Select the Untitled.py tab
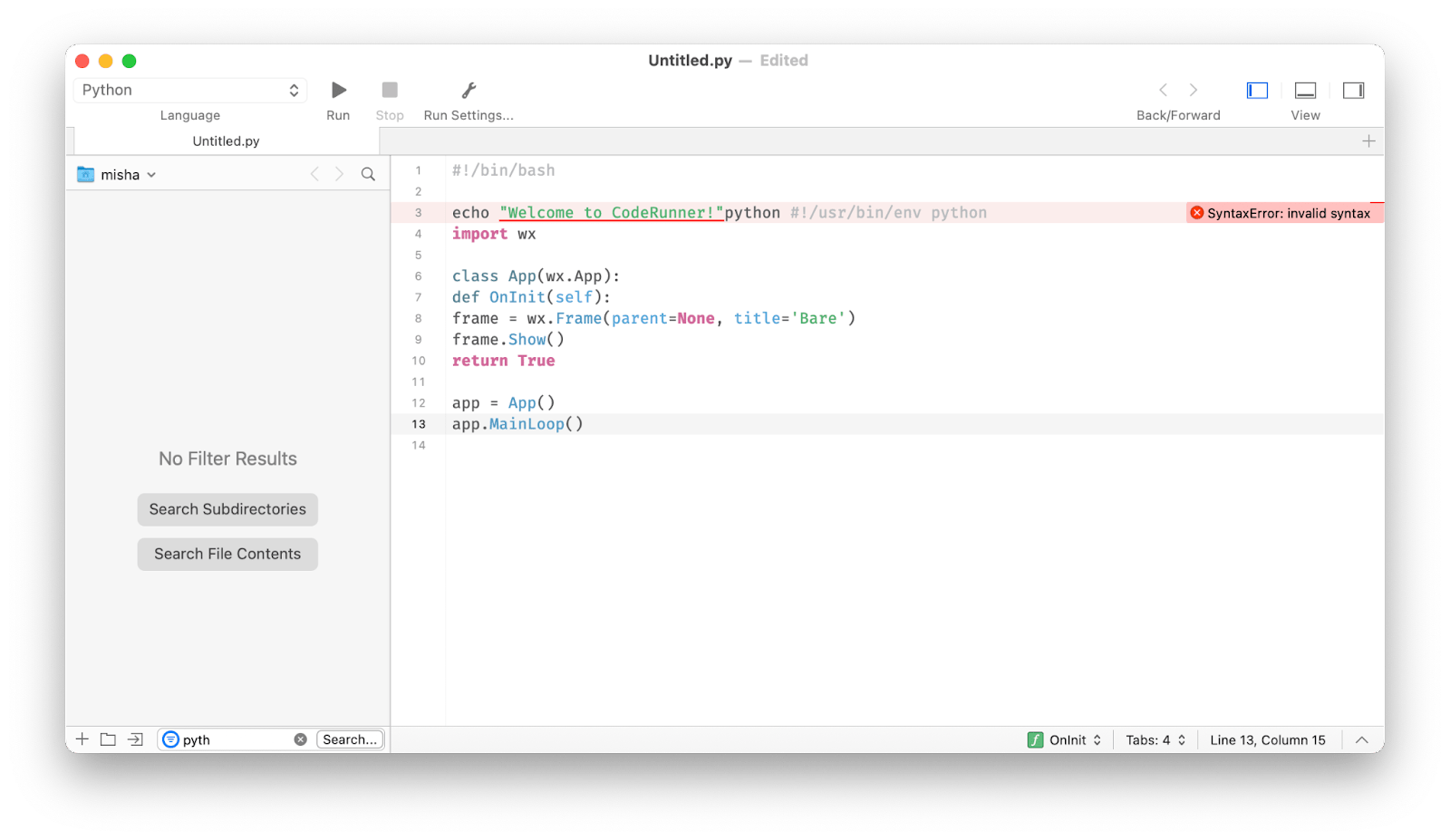Image resolution: width=1450 pixels, height=840 pixels. coord(225,140)
